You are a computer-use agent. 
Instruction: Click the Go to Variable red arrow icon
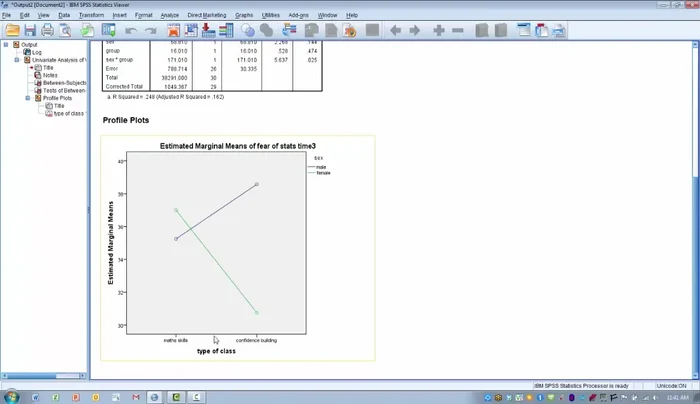[208, 30]
